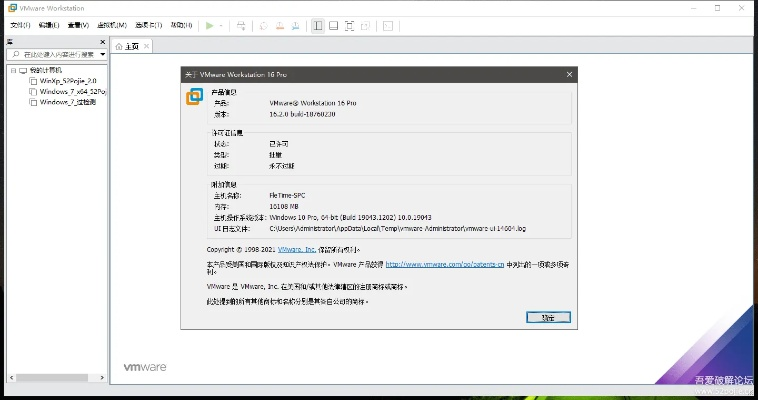
Task: Open the power options dropdown arrow
Action: (221, 25)
